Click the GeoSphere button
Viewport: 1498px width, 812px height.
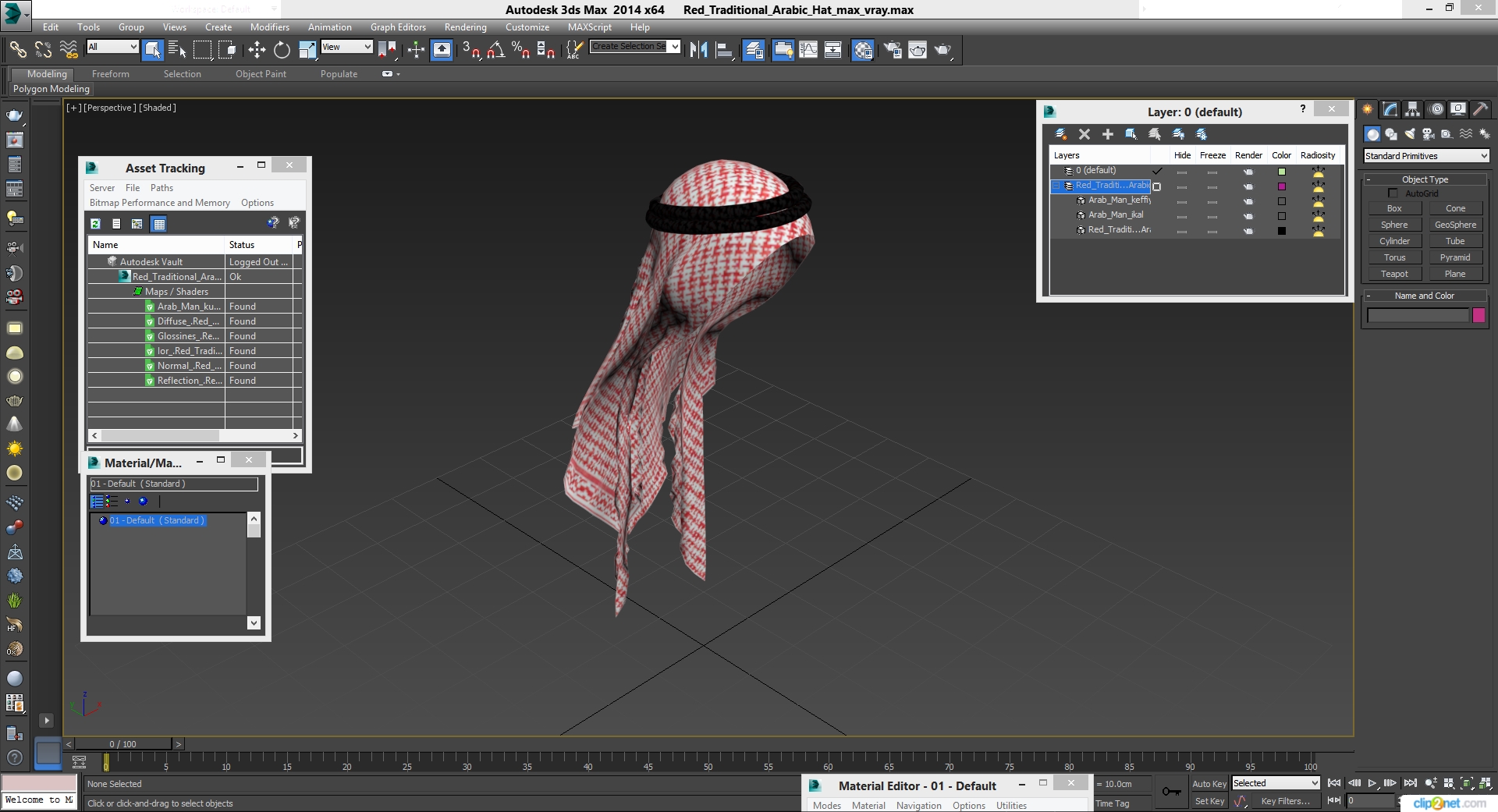1455,225
